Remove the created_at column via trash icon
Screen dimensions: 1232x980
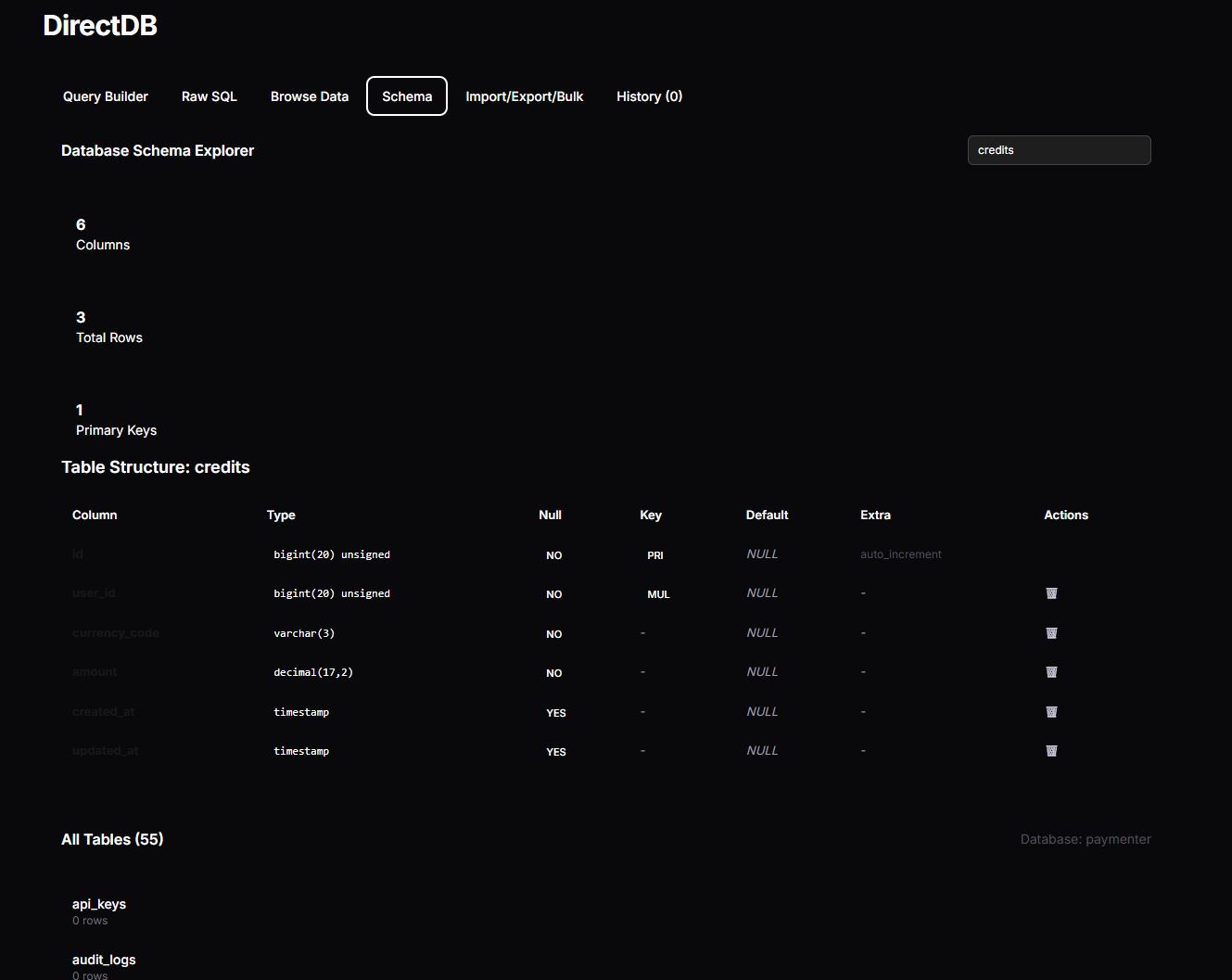tap(1051, 712)
